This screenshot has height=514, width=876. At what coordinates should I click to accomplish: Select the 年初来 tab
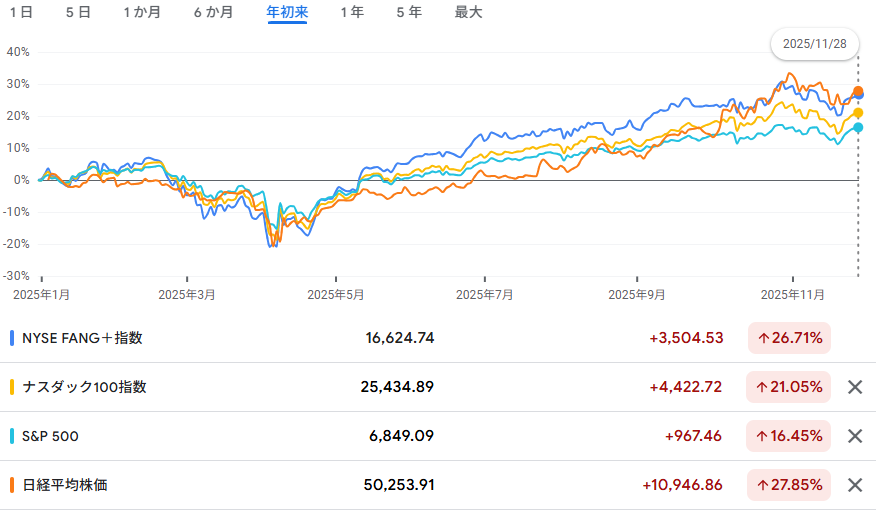287,13
